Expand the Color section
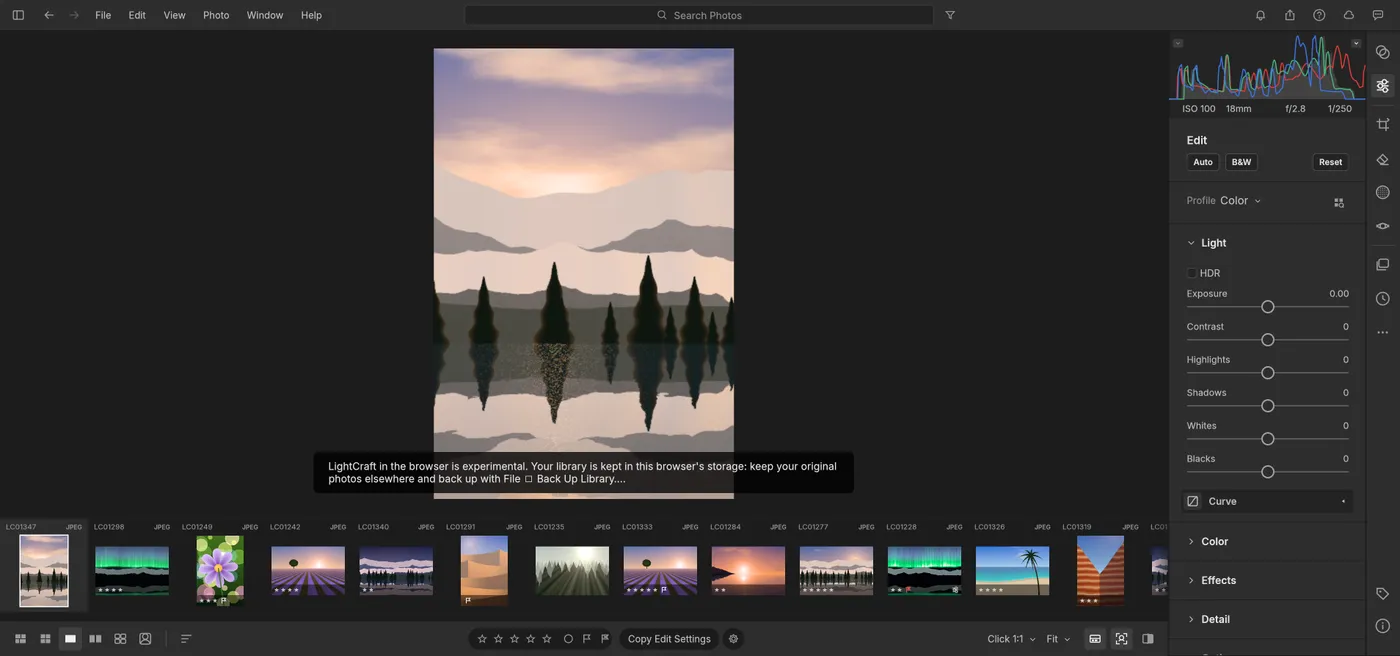 (x=1191, y=542)
